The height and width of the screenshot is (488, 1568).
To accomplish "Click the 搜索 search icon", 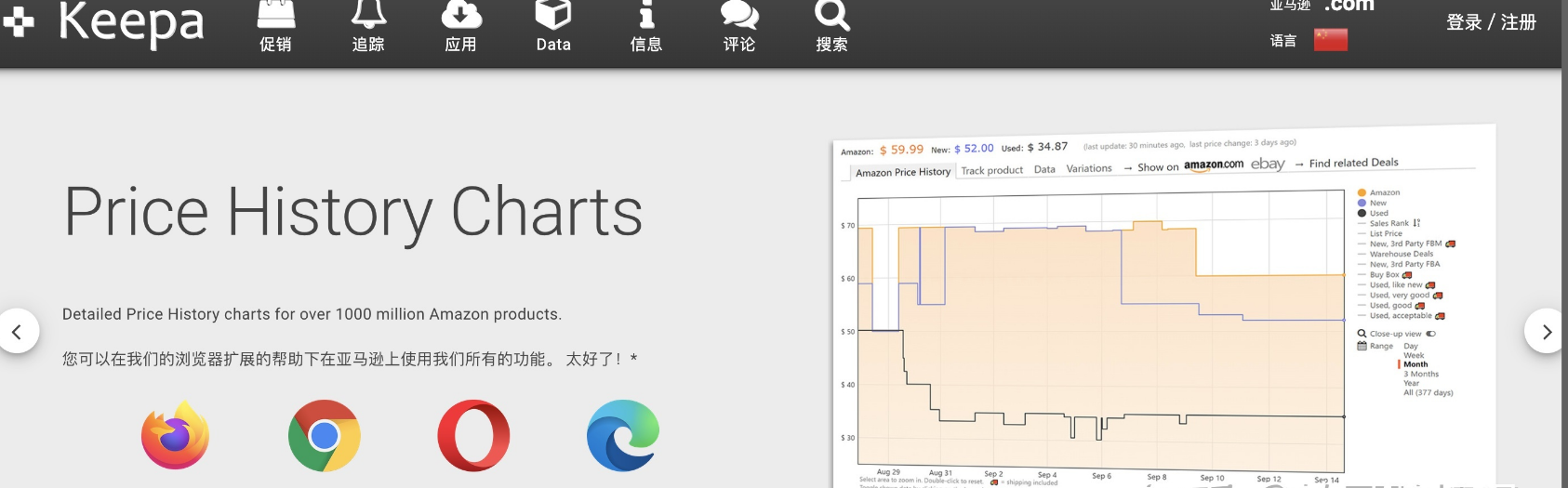I will pos(831,14).
